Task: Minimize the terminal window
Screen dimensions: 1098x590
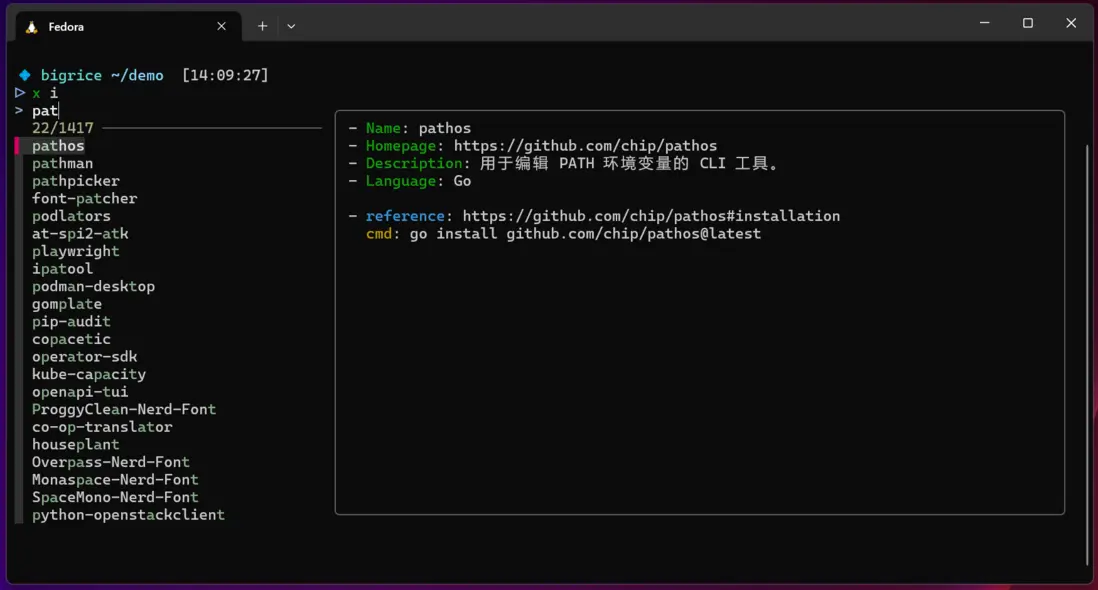Action: (984, 23)
